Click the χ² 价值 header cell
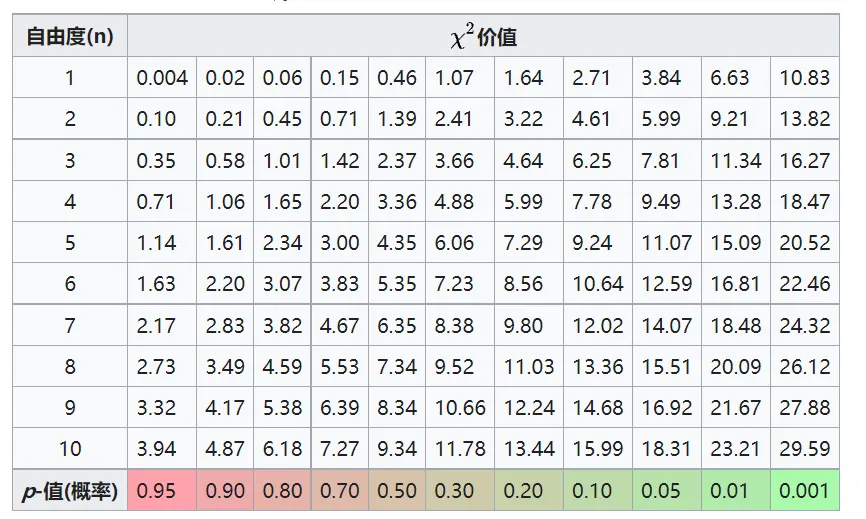 click(483, 38)
